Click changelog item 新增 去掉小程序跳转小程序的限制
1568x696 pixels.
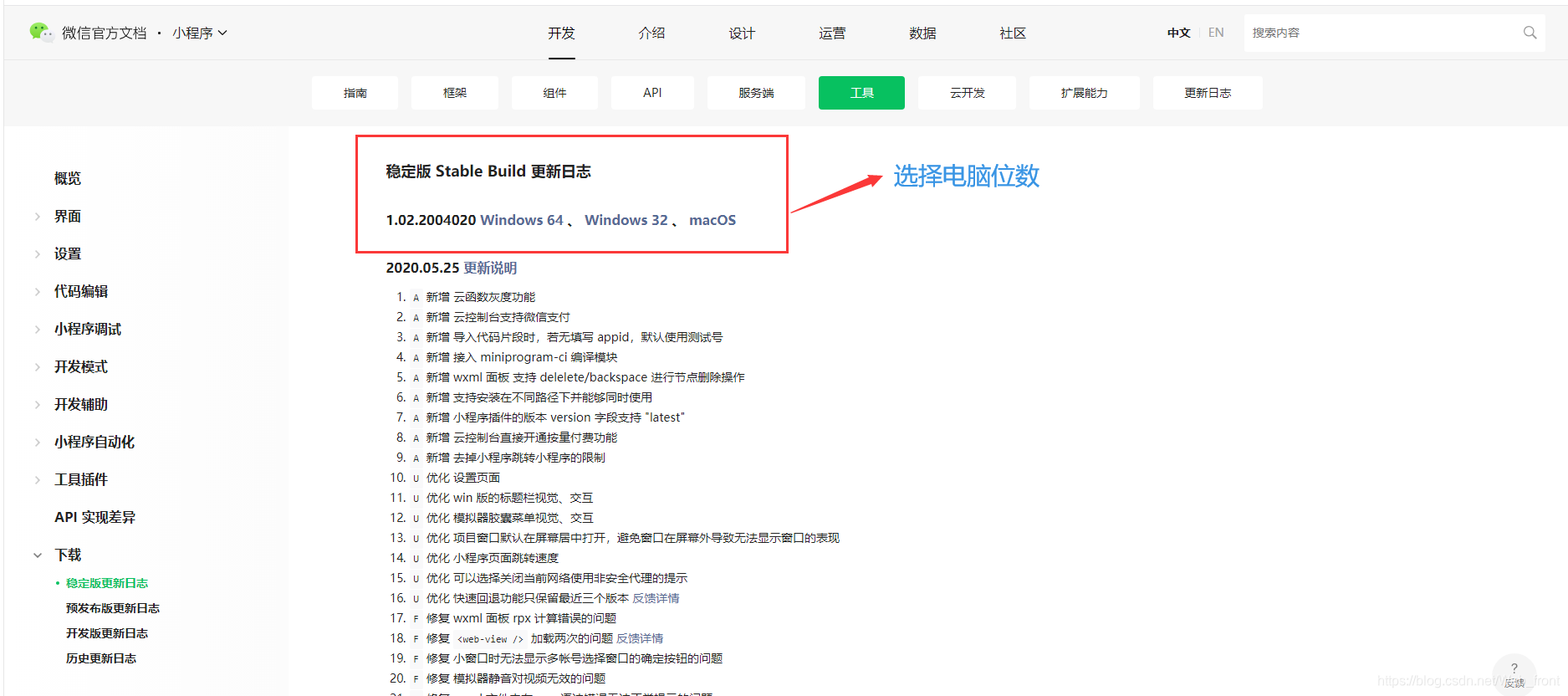[x=515, y=458]
